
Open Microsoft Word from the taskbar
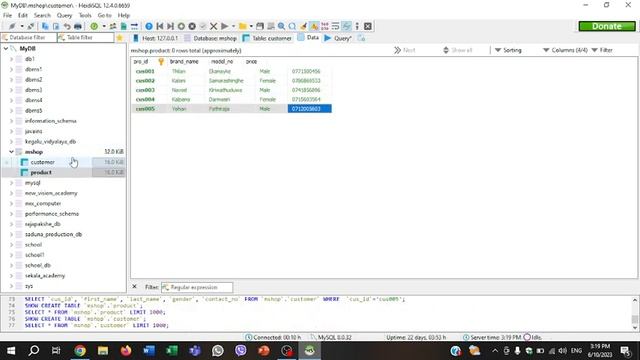pyautogui.click(x=149, y=351)
